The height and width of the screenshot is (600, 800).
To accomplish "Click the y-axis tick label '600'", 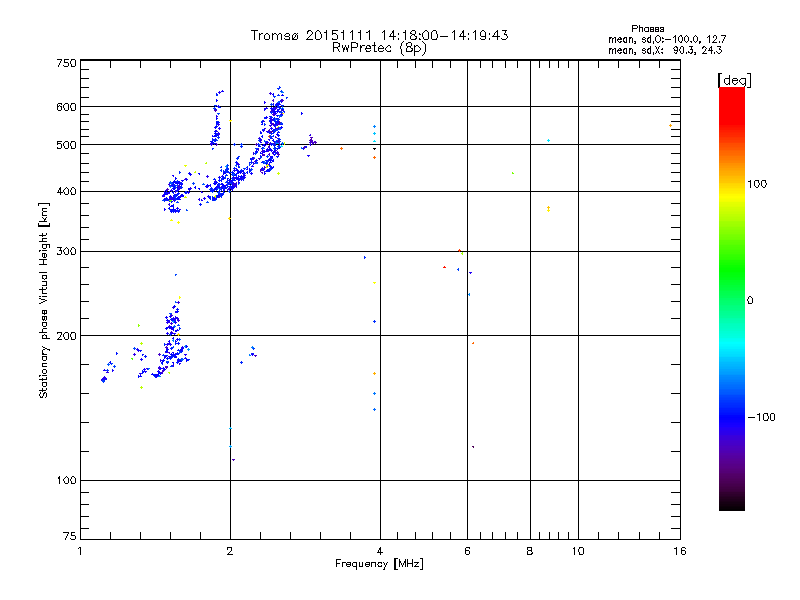I will [x=66, y=107].
